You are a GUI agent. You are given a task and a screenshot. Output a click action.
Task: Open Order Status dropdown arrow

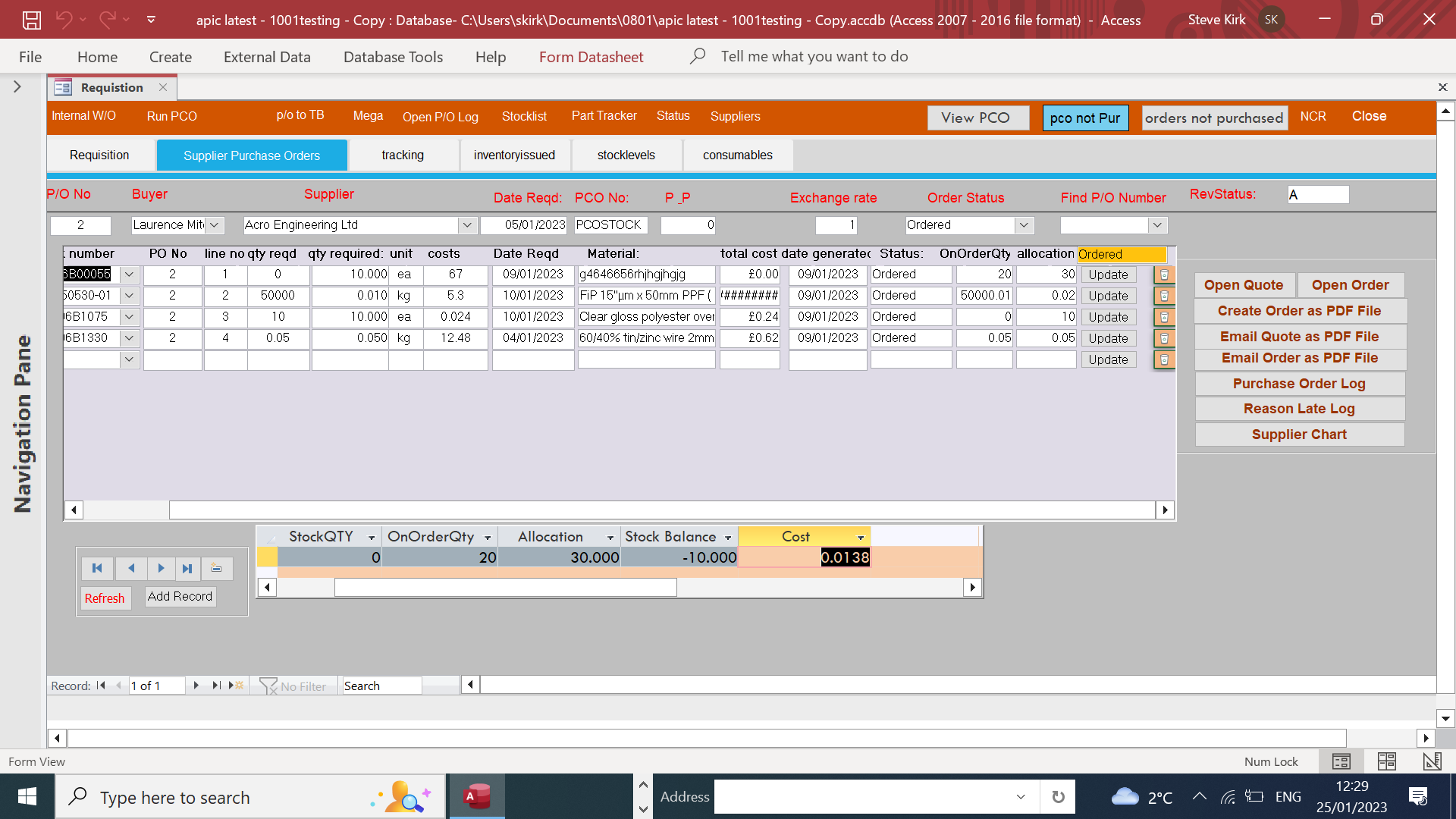pos(1025,225)
